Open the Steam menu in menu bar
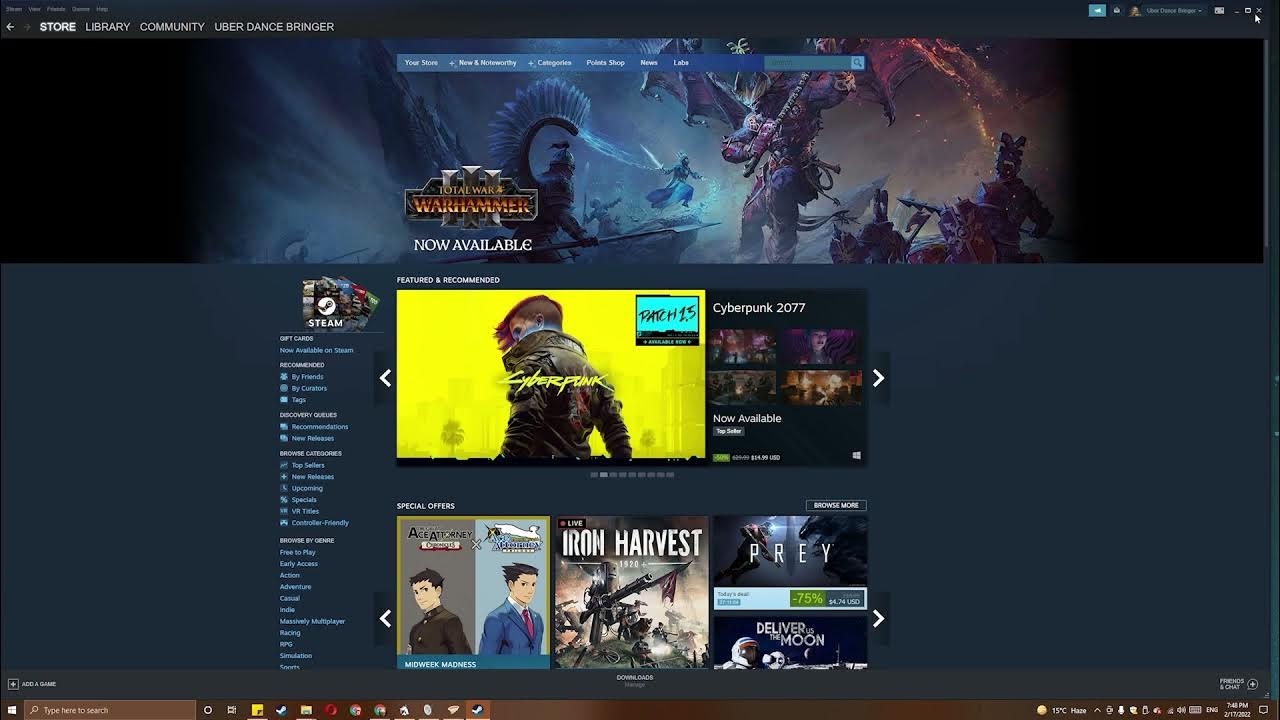The width and height of the screenshot is (1280, 720). (14, 9)
